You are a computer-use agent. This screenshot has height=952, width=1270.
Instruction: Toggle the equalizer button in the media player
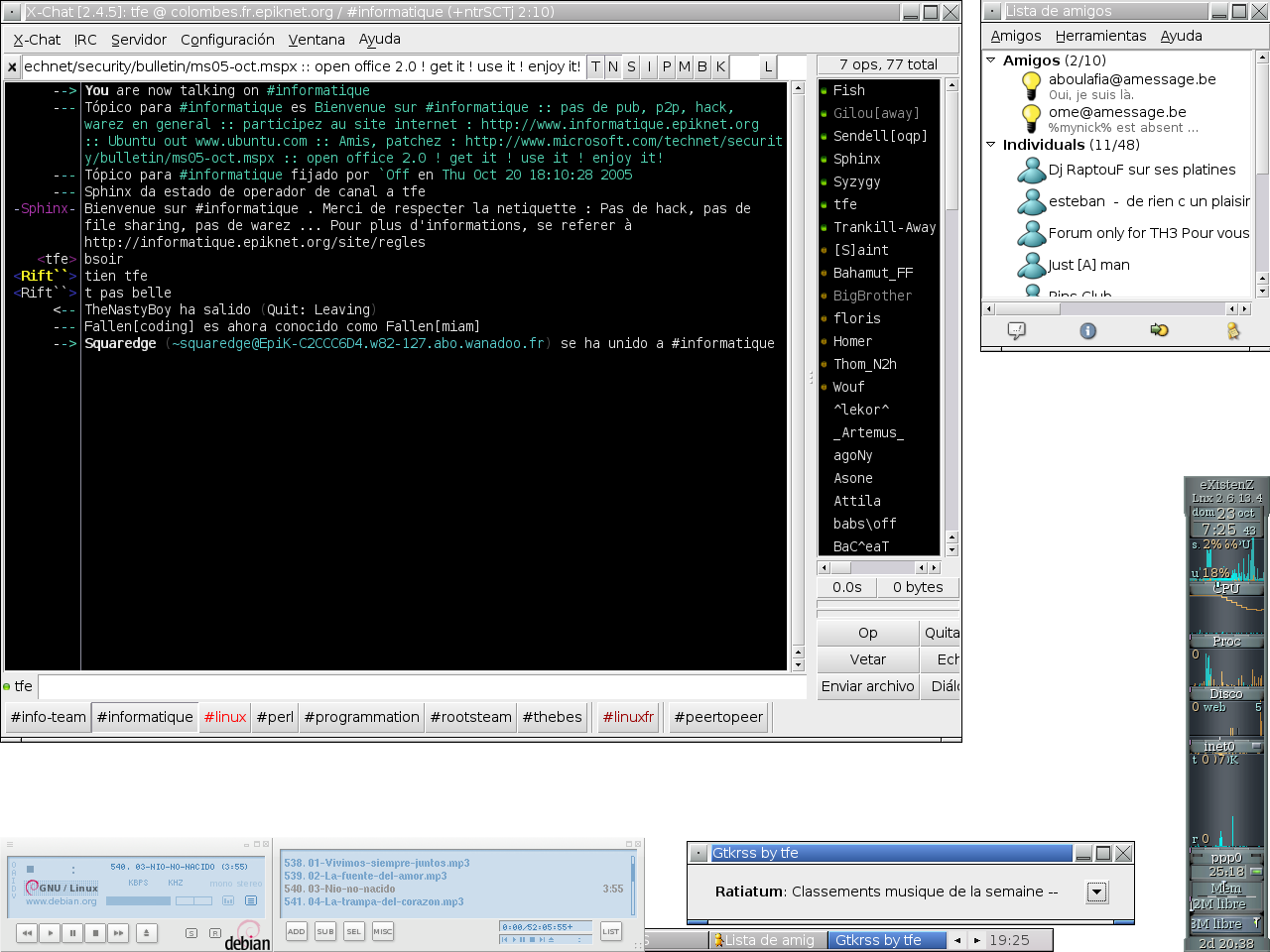pos(228,900)
